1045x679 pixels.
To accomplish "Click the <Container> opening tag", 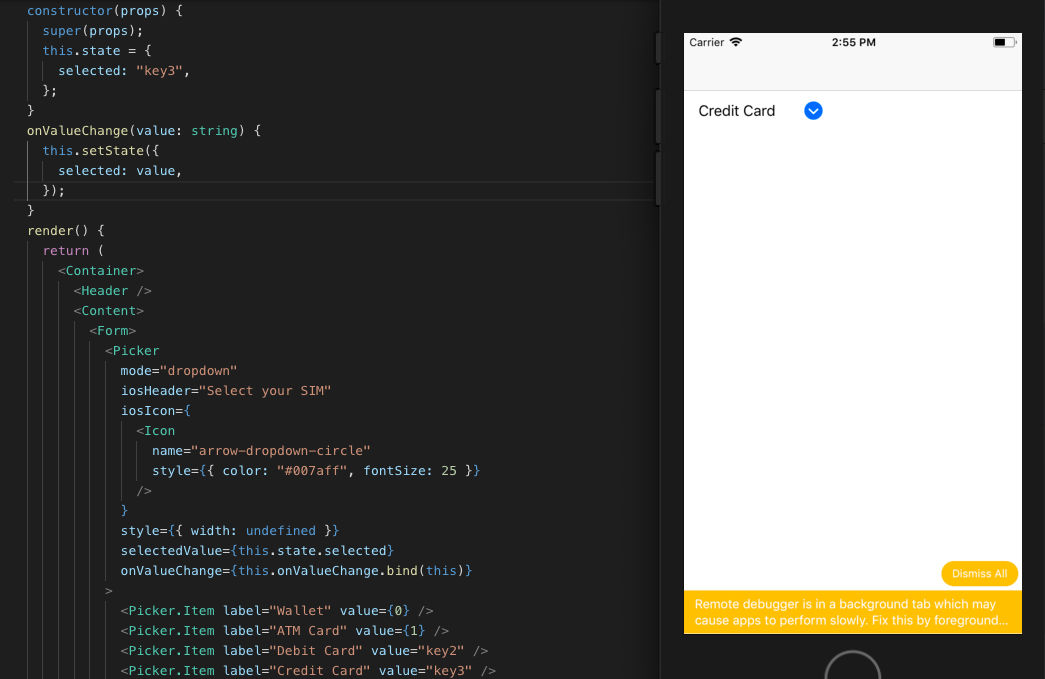I will (x=101, y=271).
